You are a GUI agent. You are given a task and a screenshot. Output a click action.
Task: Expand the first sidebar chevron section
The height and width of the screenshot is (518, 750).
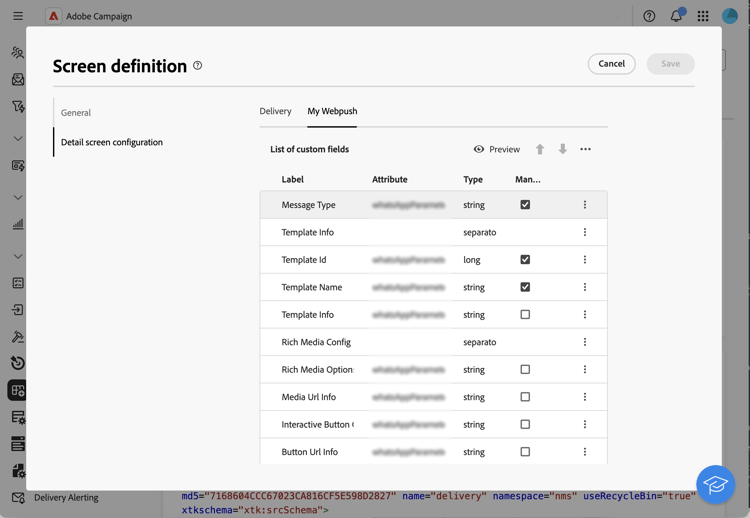pyautogui.click(x=18, y=139)
